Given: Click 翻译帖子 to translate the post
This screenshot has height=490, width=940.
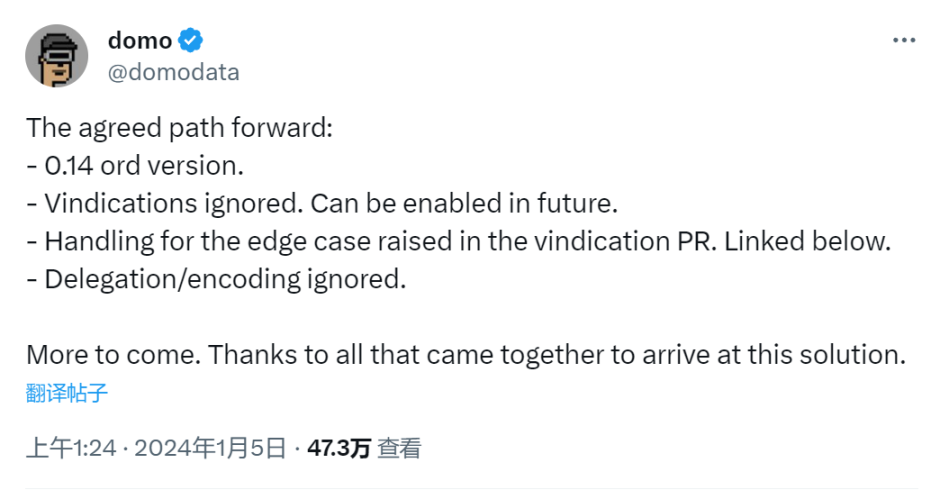Looking at the screenshot, I should pos(67,393).
